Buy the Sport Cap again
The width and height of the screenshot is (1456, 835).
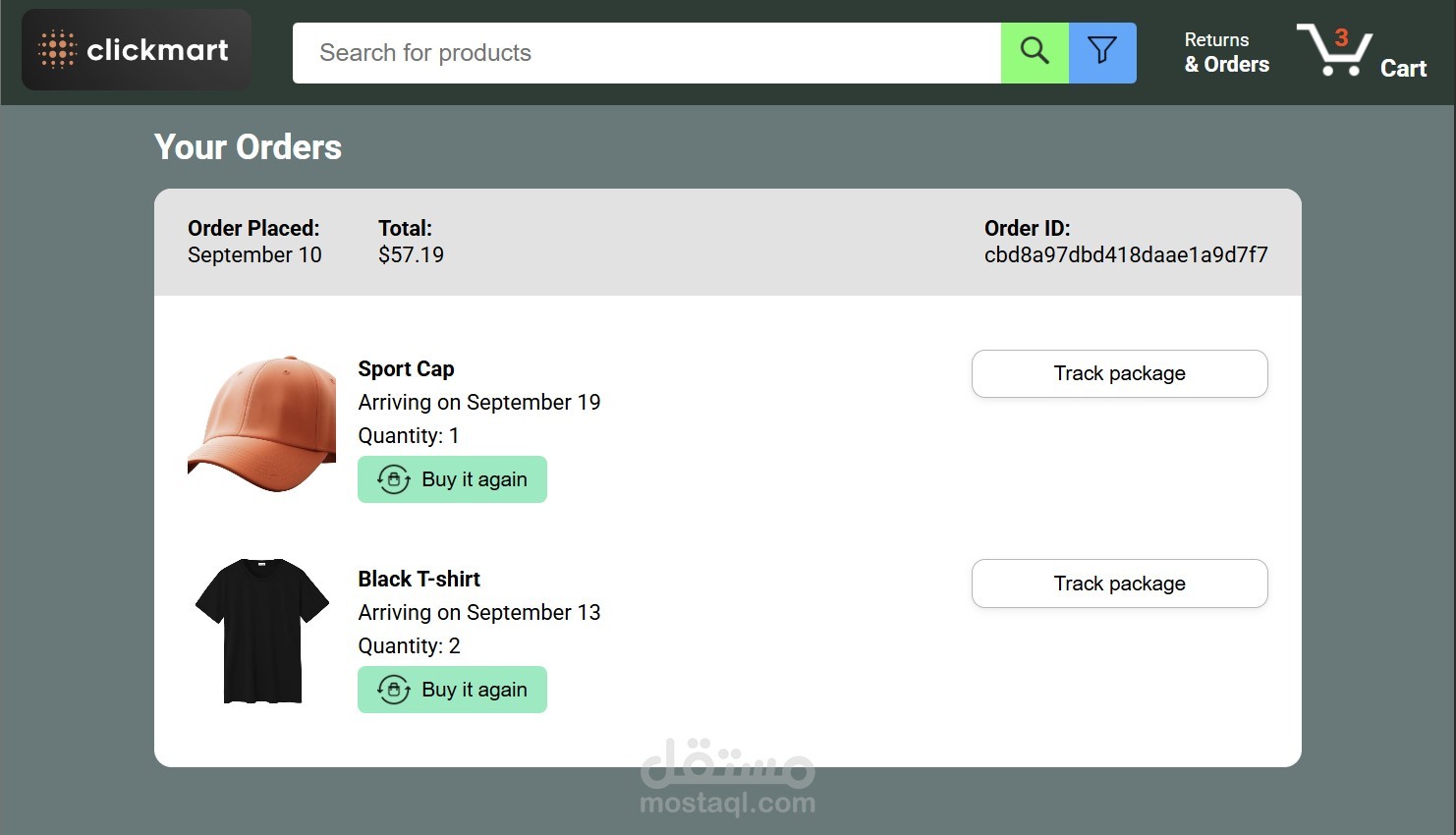[452, 479]
